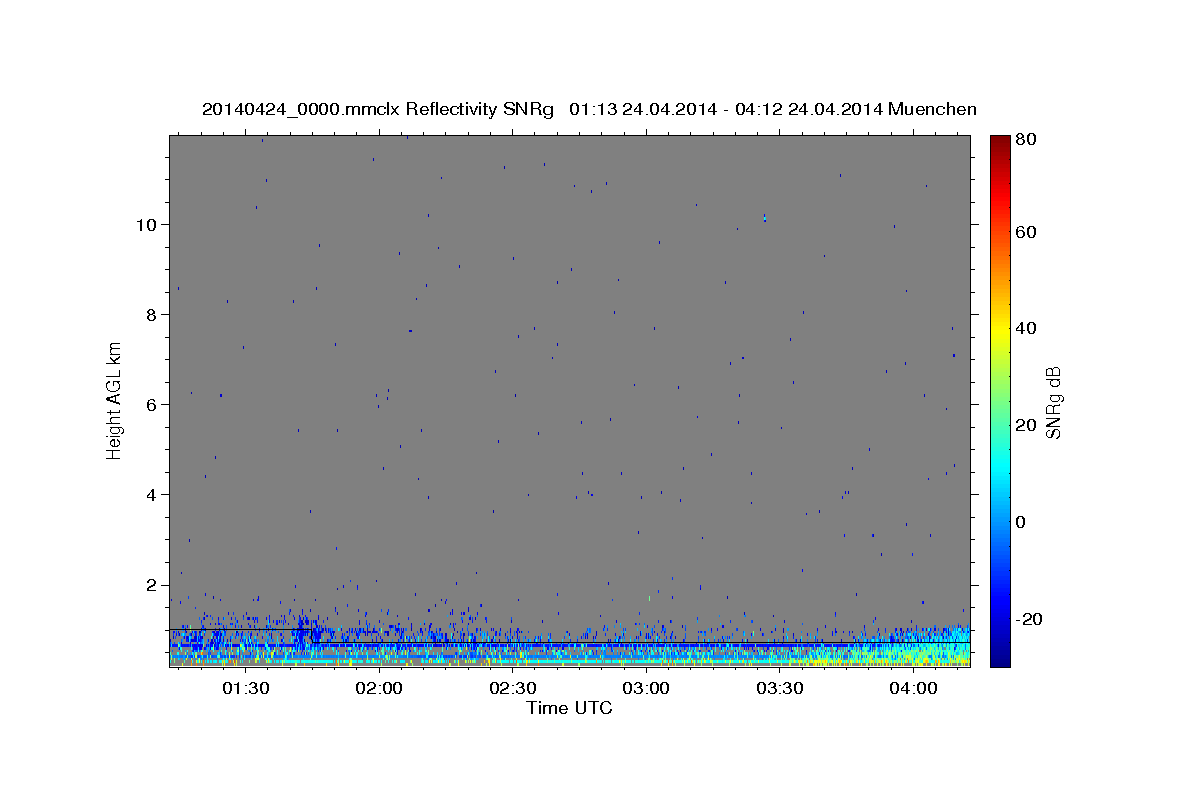The width and height of the screenshot is (1200, 800).
Task: Click the colorbar value 60
Action: point(1025,232)
